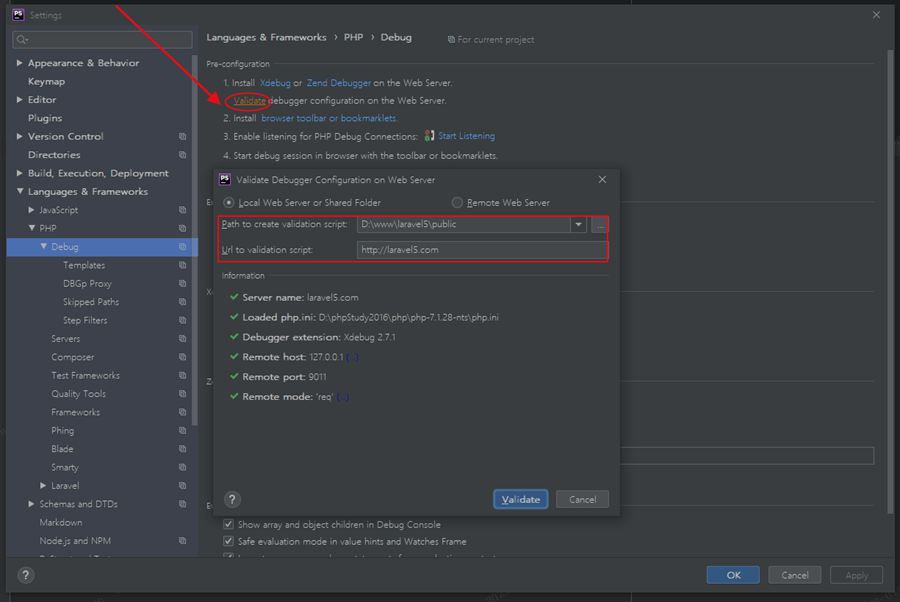Screen dimensions: 900x602
Task: Click the info link icon after Remote host
Action: [353, 357]
